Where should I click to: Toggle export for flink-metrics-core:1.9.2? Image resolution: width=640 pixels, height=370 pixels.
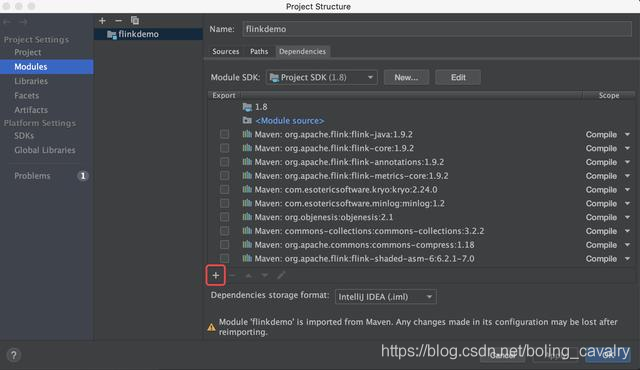224,176
